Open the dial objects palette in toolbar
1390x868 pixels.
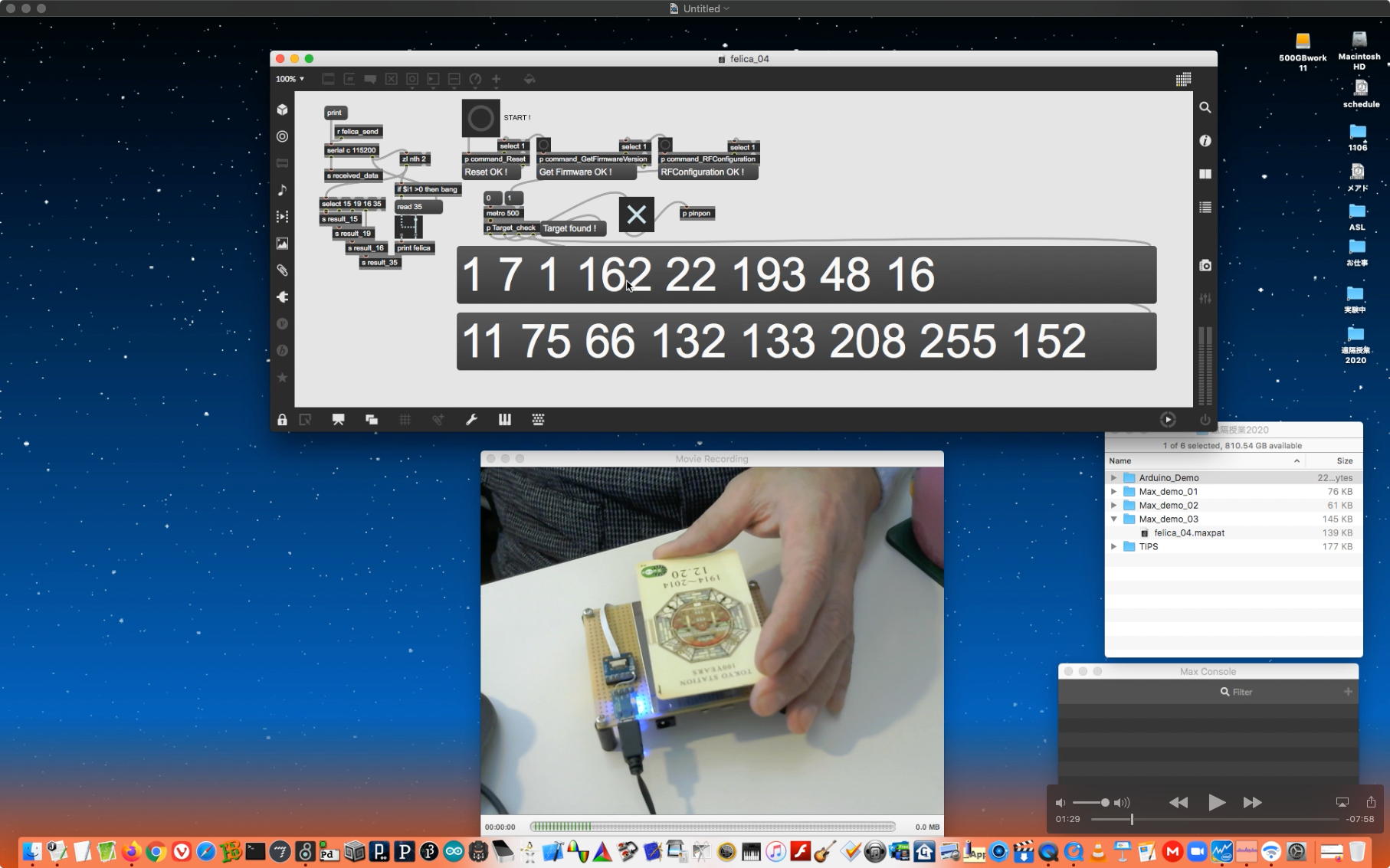[475, 79]
